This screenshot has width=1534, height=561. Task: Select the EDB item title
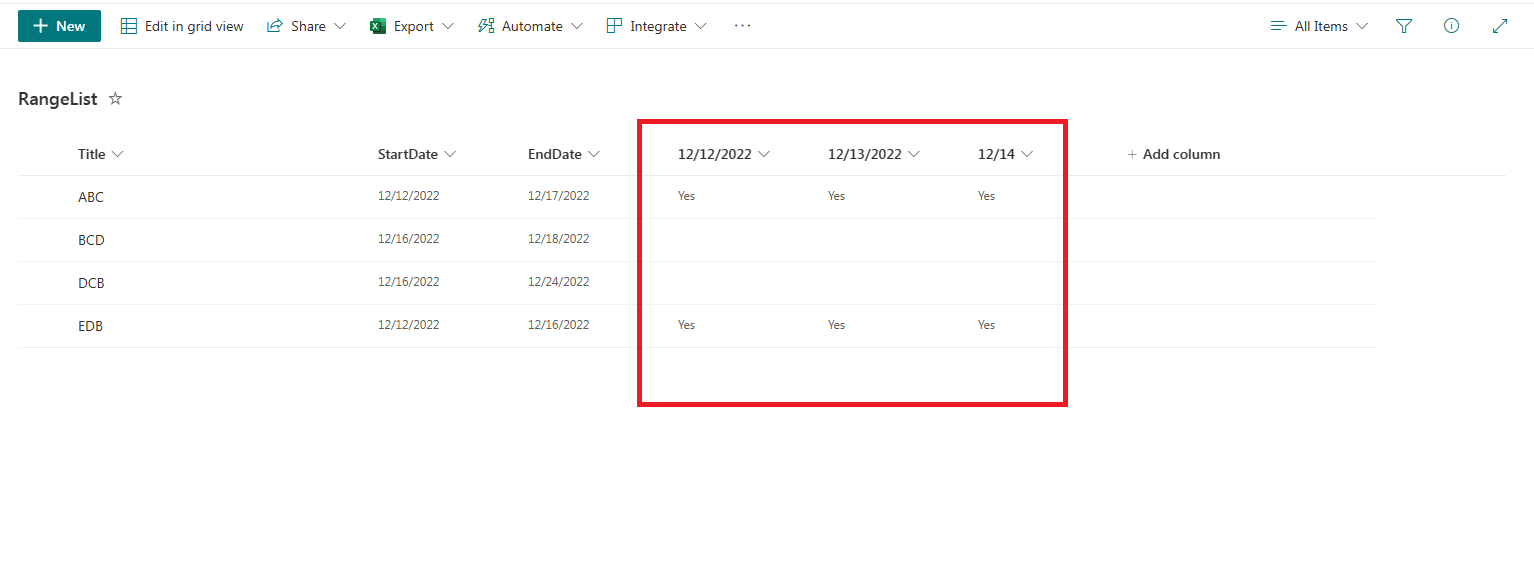click(90, 326)
